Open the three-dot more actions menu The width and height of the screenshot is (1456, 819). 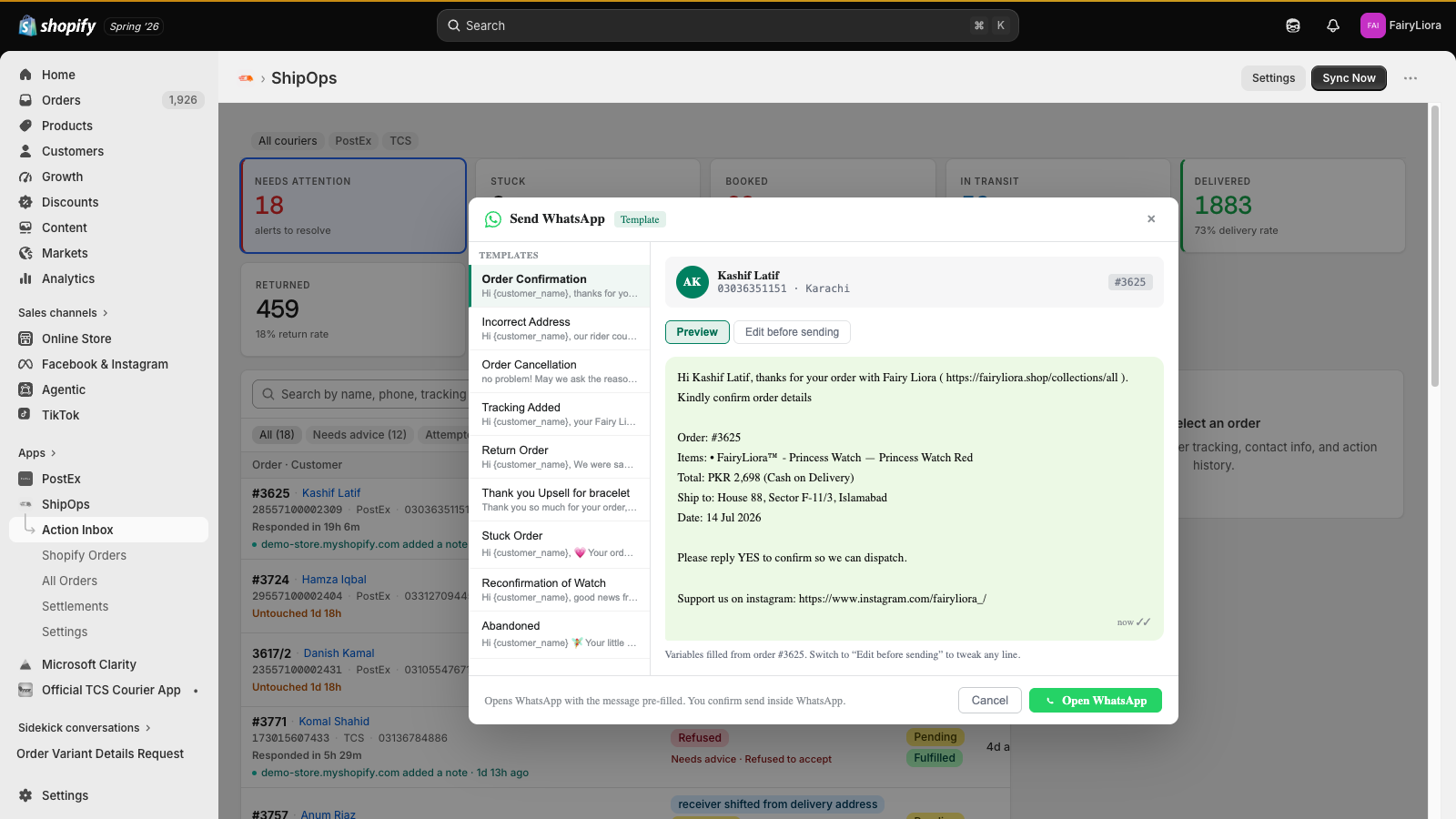click(1410, 78)
